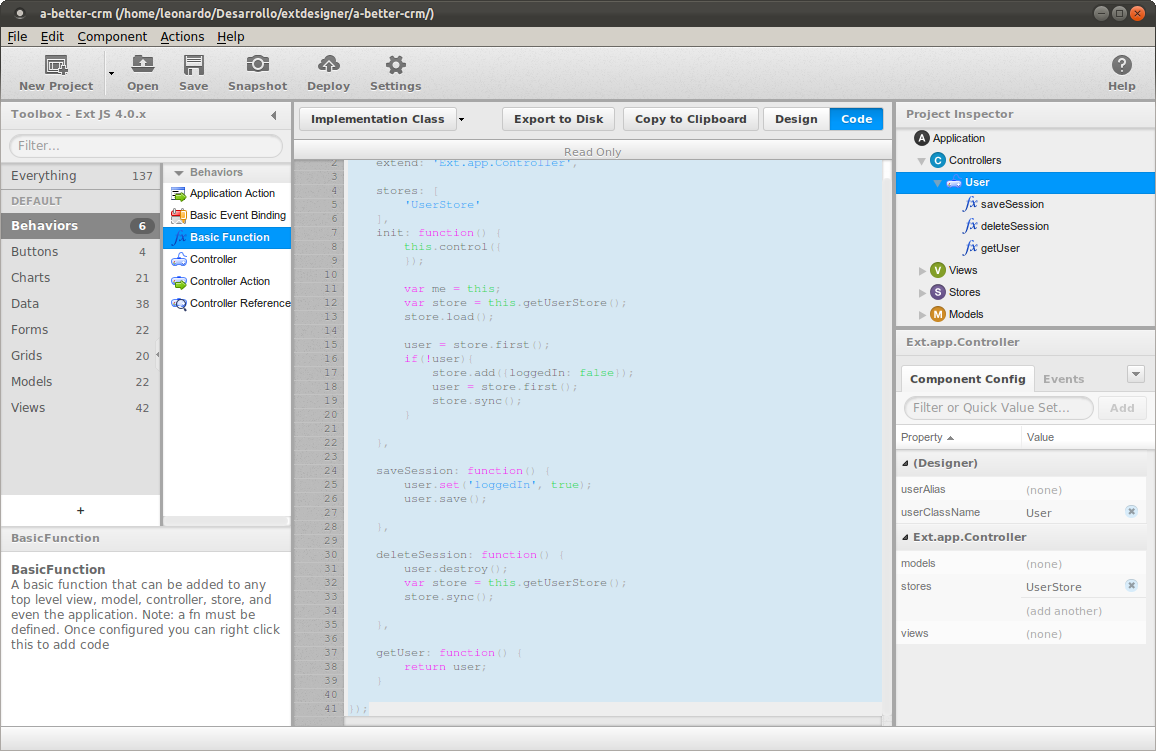1156x751 pixels.
Task: Expand the Stores tree node
Action: pos(922,293)
